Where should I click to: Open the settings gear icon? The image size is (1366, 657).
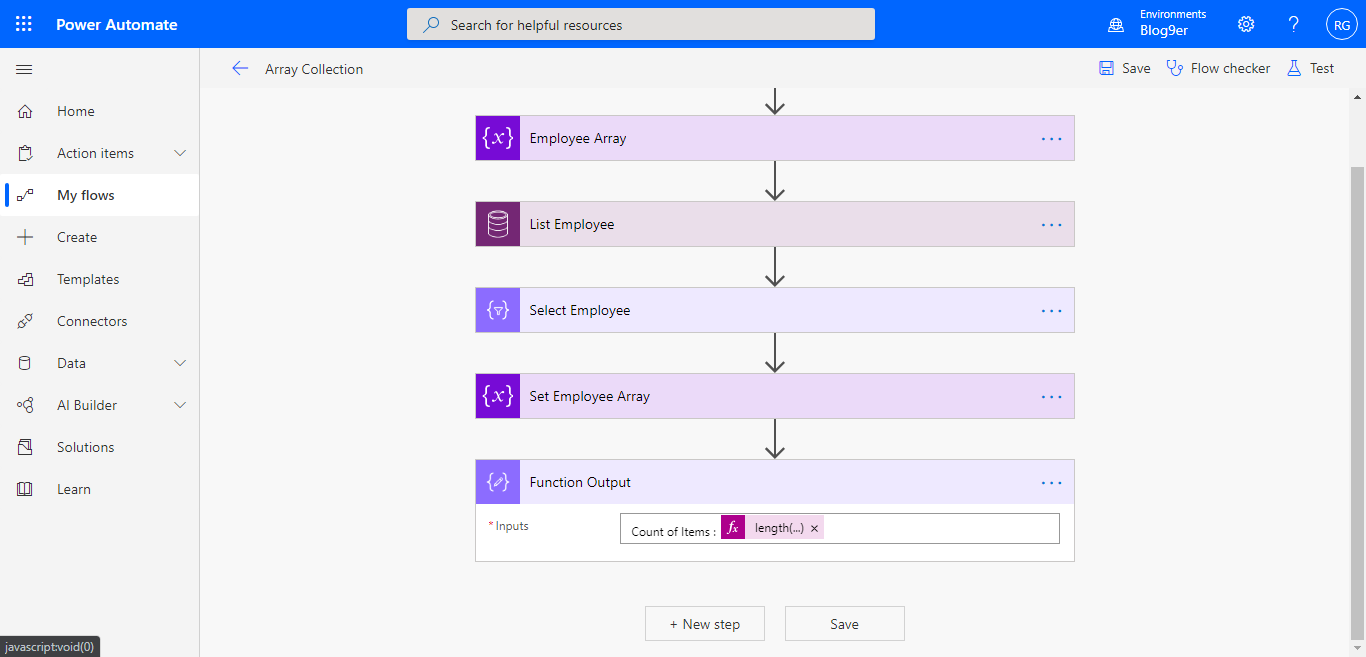pos(1246,24)
